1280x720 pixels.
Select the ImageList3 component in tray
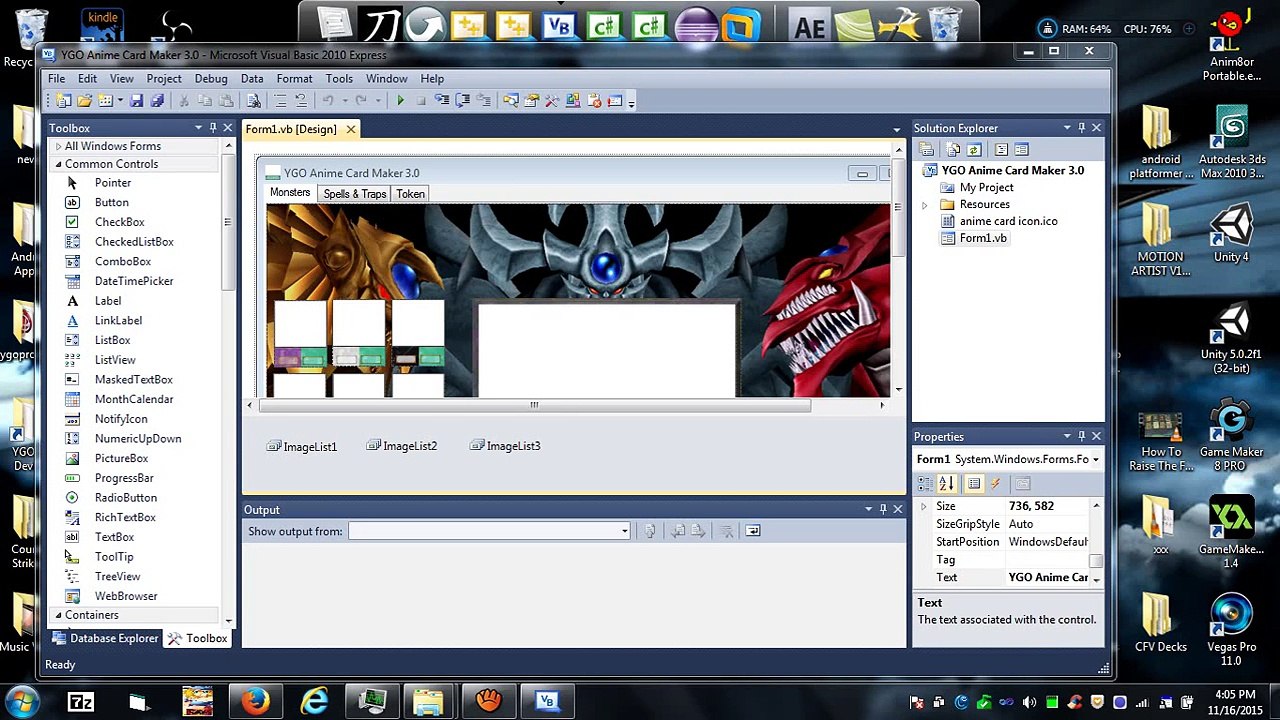pos(505,446)
